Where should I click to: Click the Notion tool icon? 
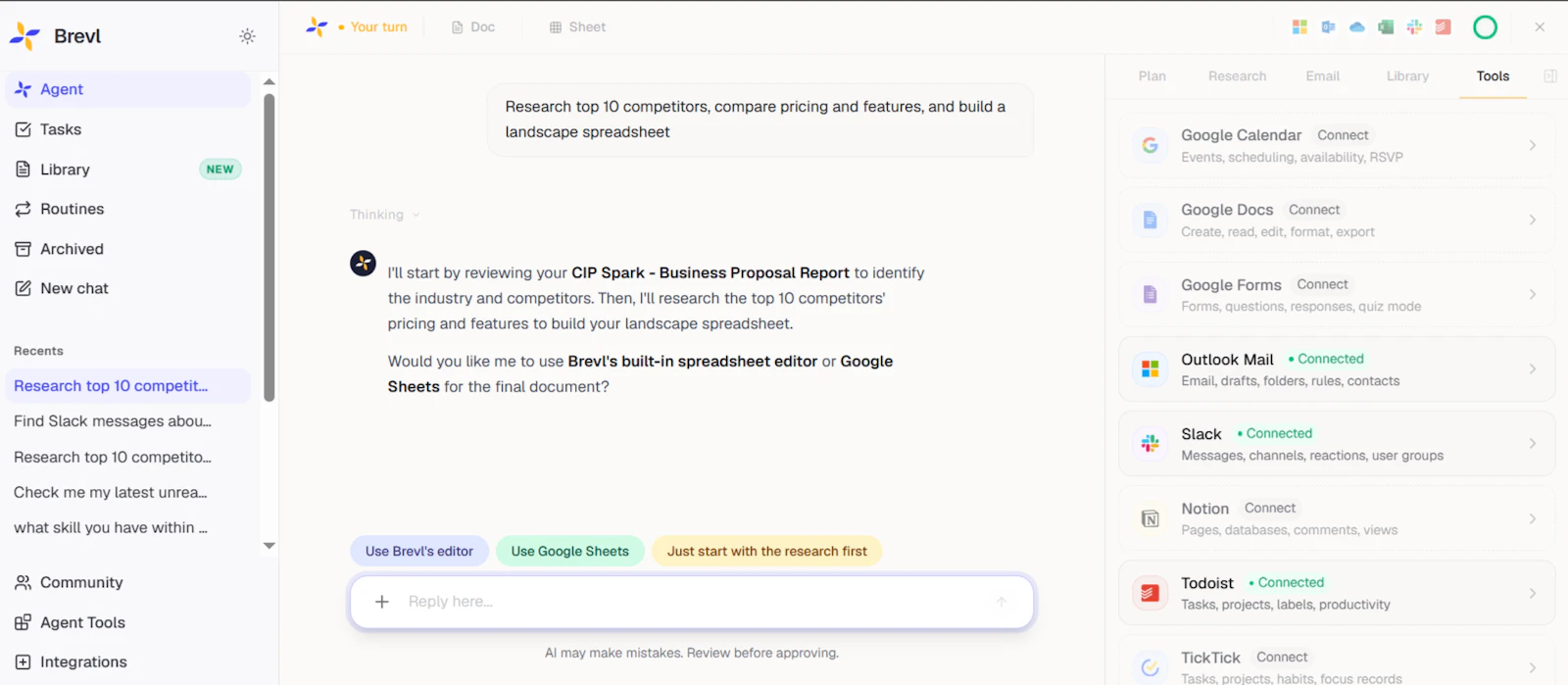pos(1151,518)
